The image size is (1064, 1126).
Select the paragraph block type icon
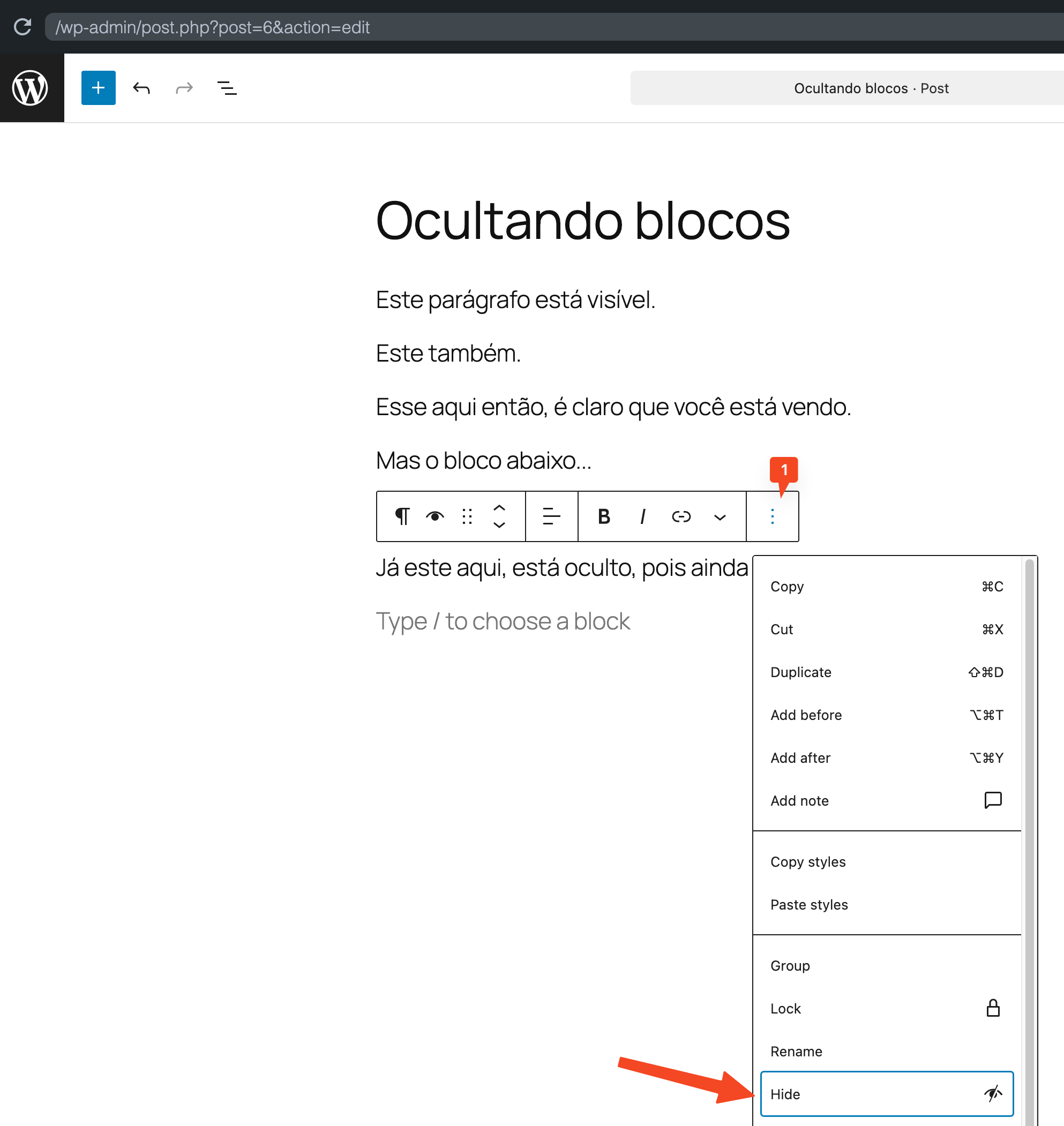tap(402, 516)
